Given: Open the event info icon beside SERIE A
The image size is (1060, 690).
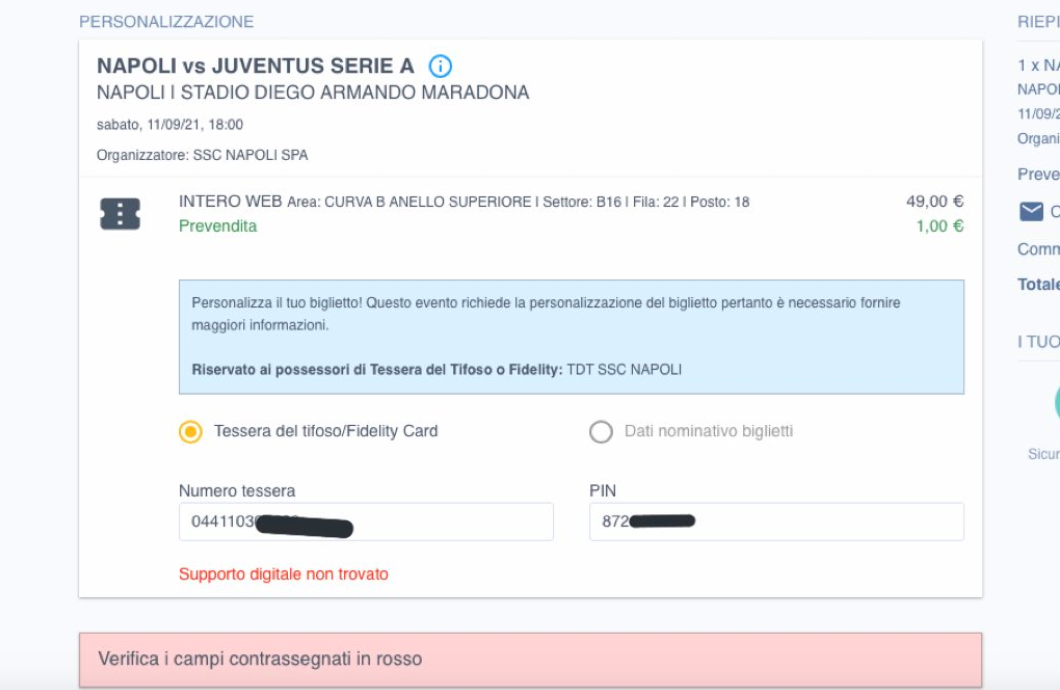Looking at the screenshot, I should pyautogui.click(x=440, y=66).
